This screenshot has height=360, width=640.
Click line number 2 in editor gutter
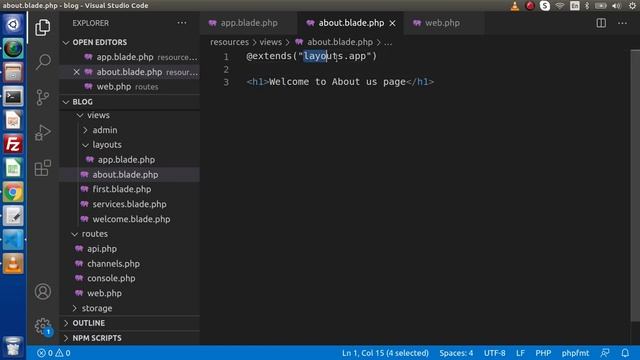pos(226,69)
